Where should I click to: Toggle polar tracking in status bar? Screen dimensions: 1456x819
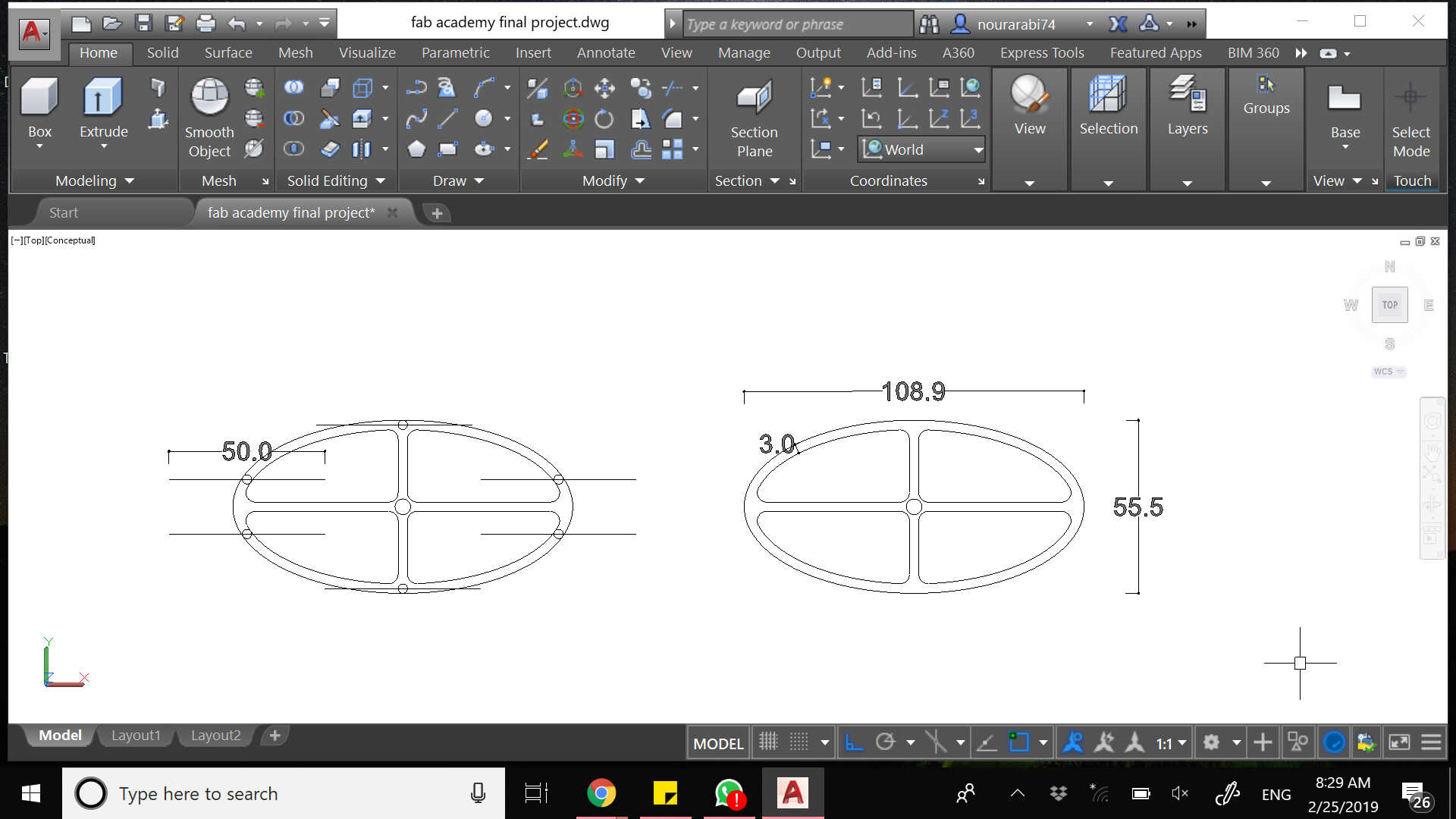(x=885, y=742)
